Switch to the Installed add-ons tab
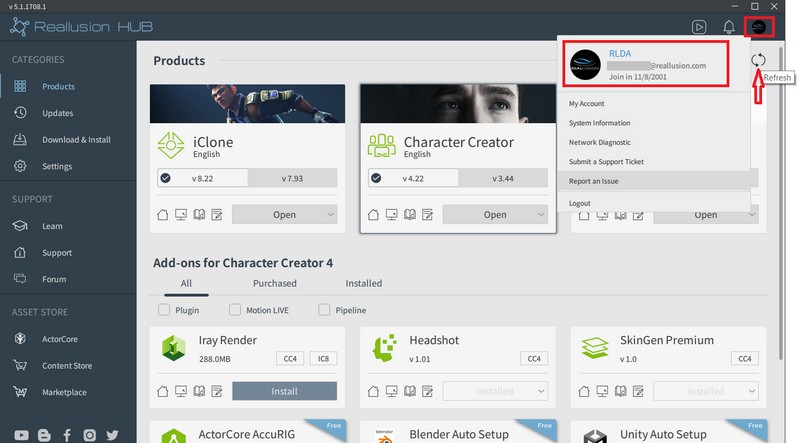 click(x=363, y=283)
